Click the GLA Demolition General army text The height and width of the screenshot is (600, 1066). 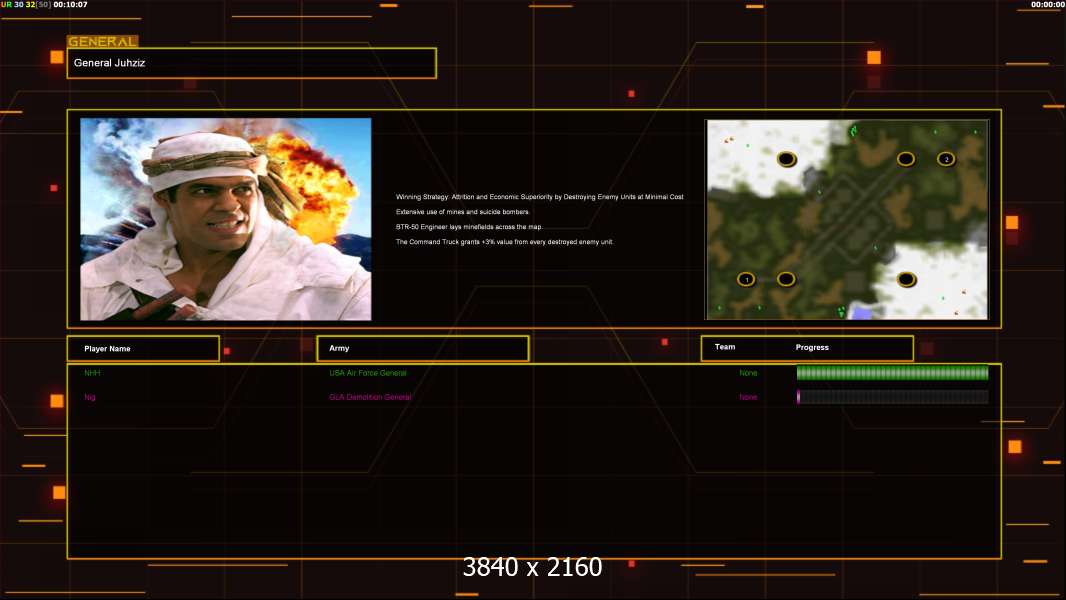(370, 398)
